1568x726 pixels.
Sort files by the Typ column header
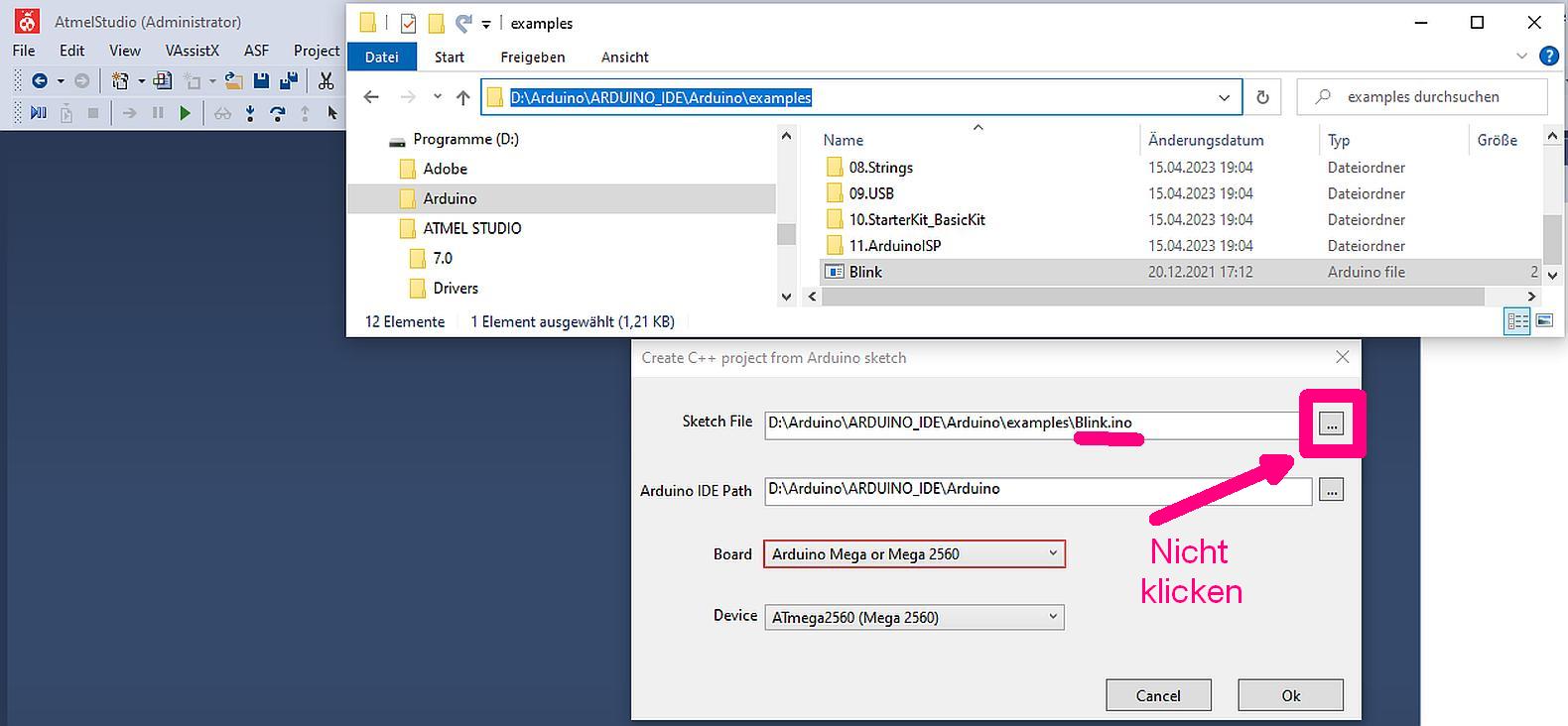[1339, 140]
